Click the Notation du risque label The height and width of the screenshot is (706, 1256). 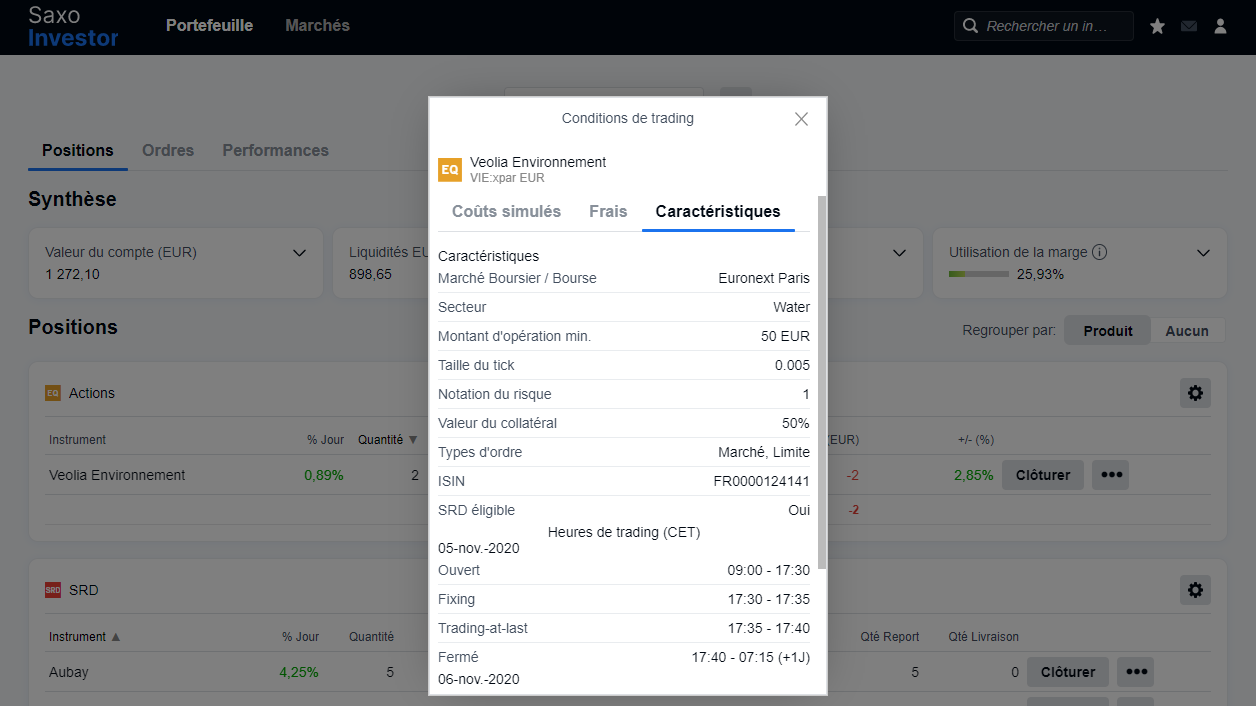coord(494,394)
